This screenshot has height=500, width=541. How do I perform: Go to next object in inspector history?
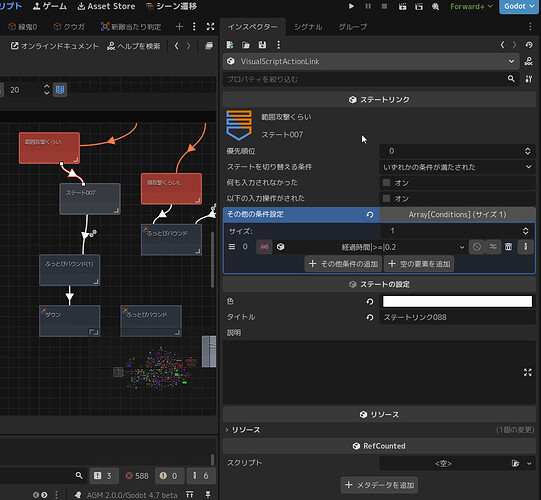tap(514, 45)
